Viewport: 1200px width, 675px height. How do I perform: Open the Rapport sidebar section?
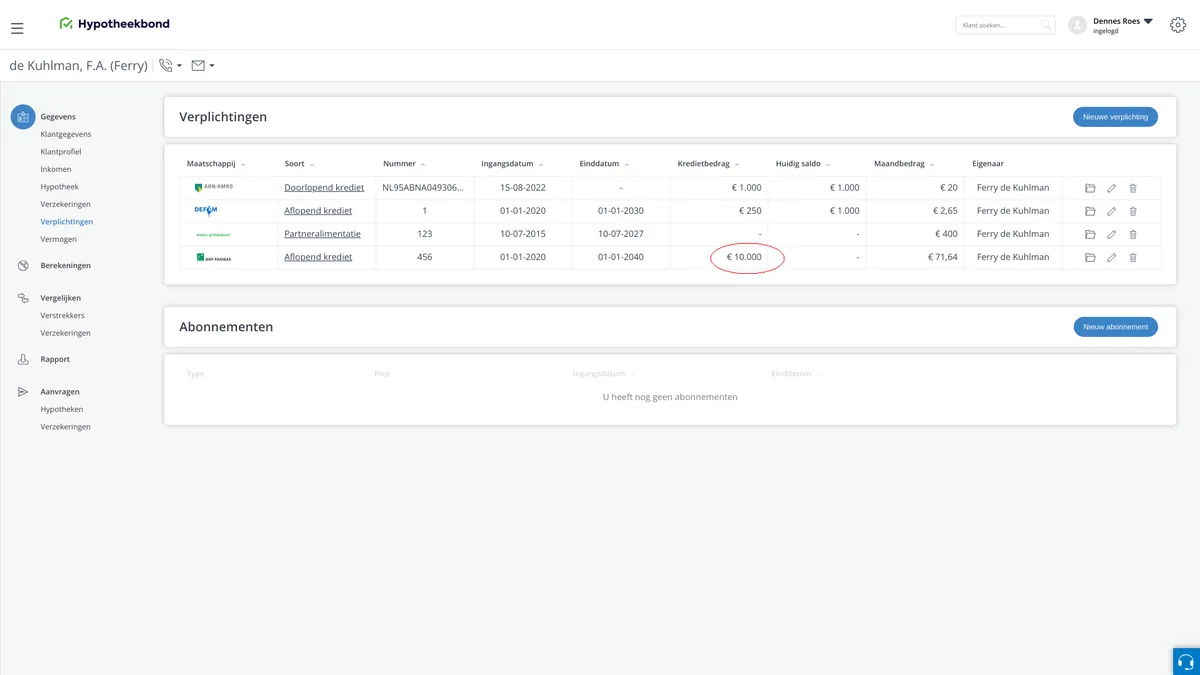[55, 359]
